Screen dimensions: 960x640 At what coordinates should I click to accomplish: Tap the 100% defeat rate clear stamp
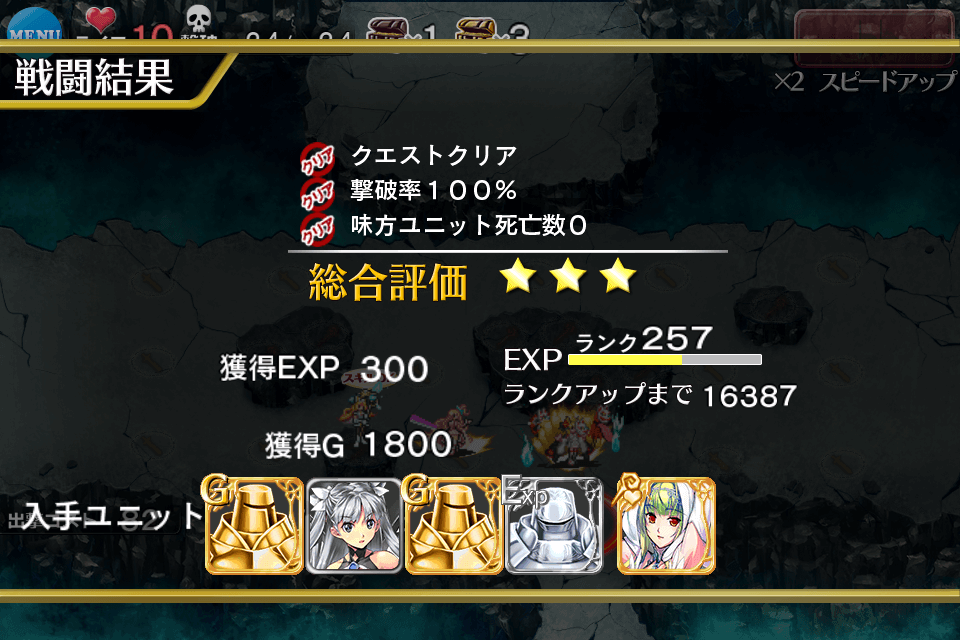pyautogui.click(x=317, y=194)
